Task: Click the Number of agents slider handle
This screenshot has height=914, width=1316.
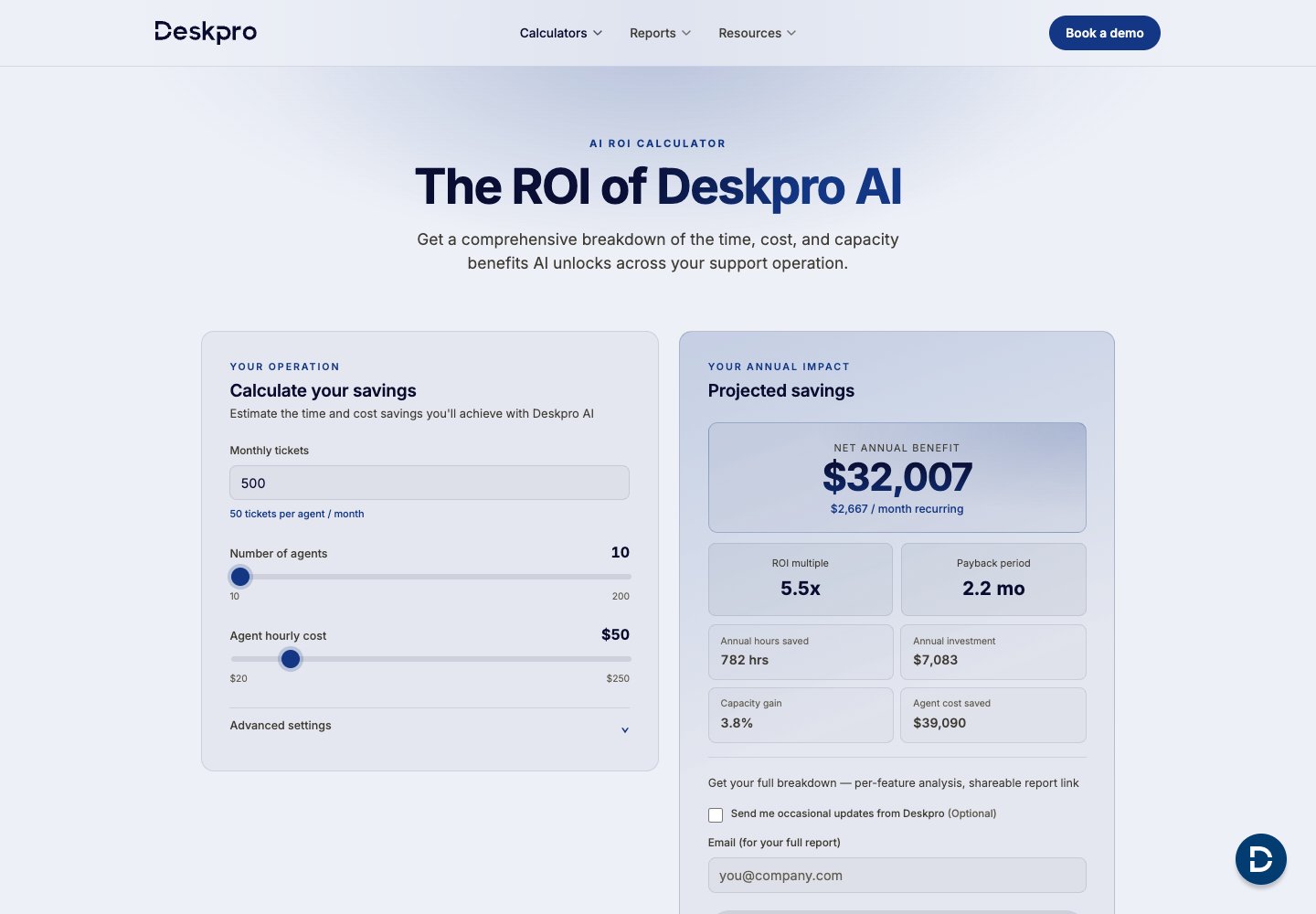Action: pyautogui.click(x=240, y=577)
